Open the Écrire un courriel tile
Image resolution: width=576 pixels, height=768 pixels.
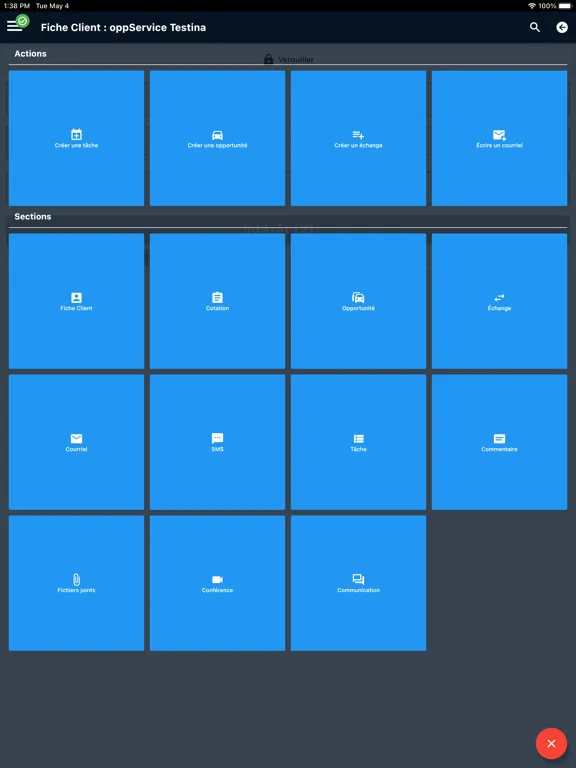point(500,138)
